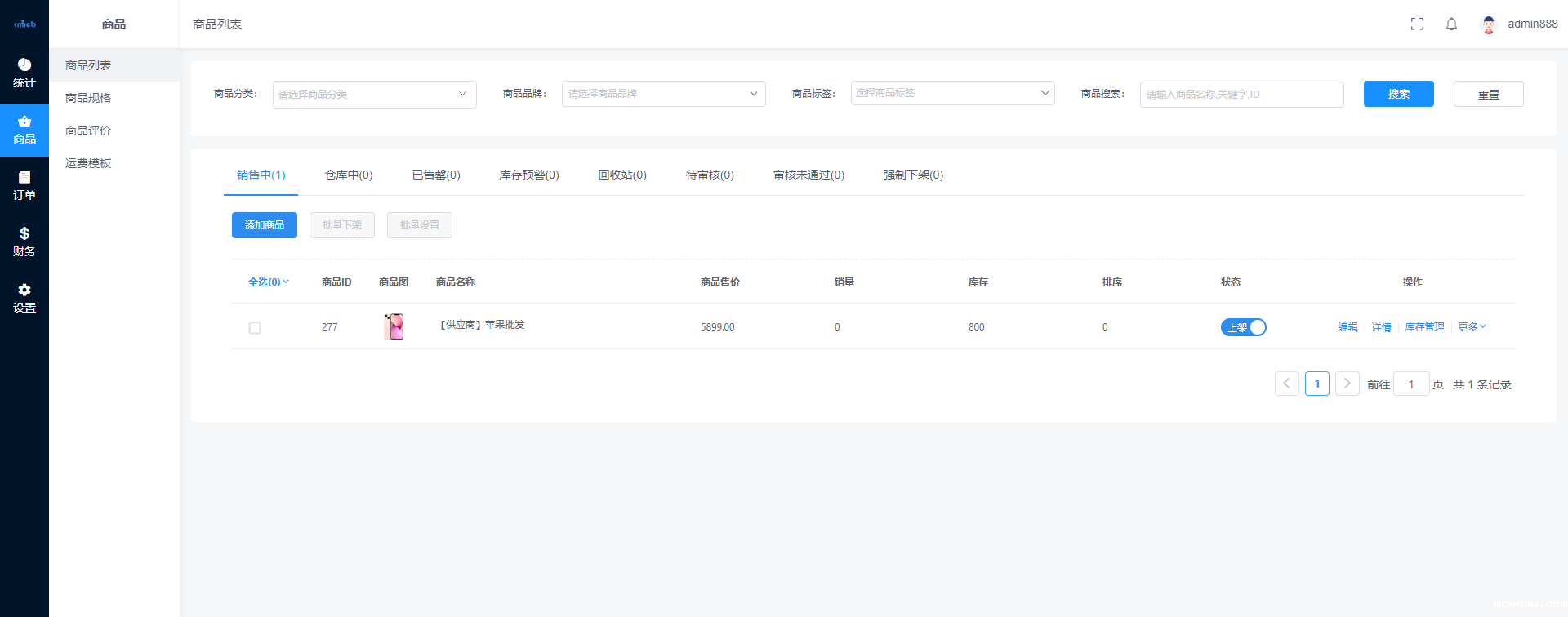Switch to the 仓库中(0) tab
This screenshot has height=617, width=1568.
[x=349, y=175]
